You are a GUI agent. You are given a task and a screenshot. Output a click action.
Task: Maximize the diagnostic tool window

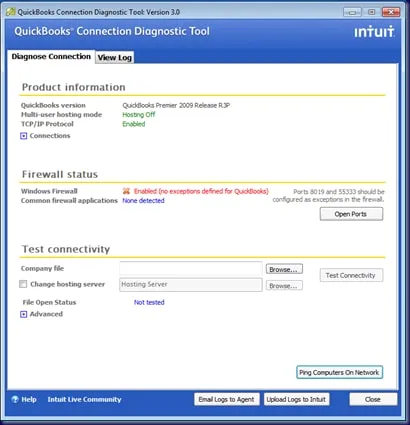[371, 12]
